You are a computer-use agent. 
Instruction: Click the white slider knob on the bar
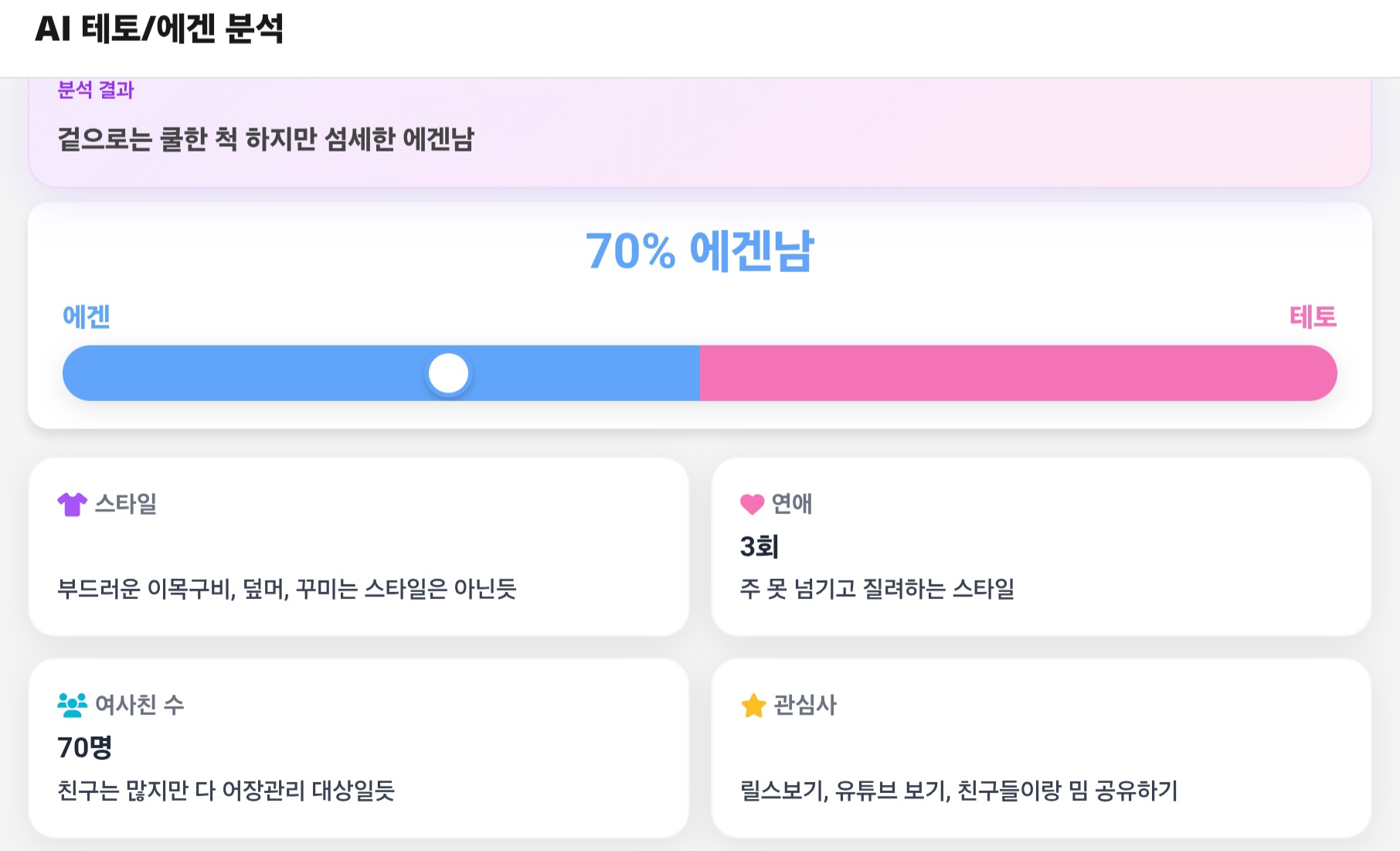pos(448,373)
